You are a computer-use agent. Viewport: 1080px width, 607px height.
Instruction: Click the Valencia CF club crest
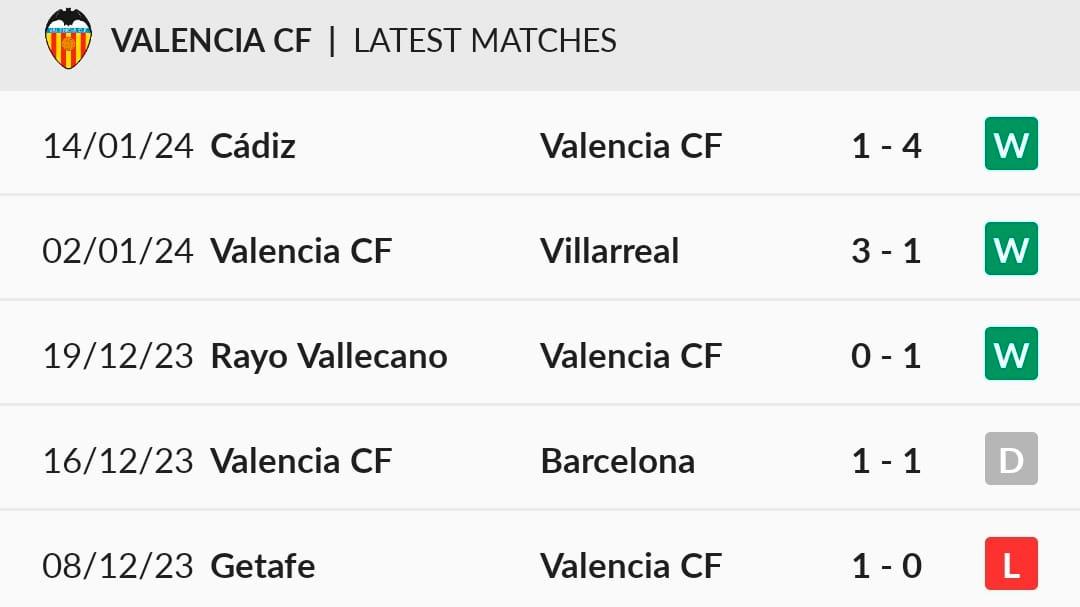pyautogui.click(x=68, y=39)
